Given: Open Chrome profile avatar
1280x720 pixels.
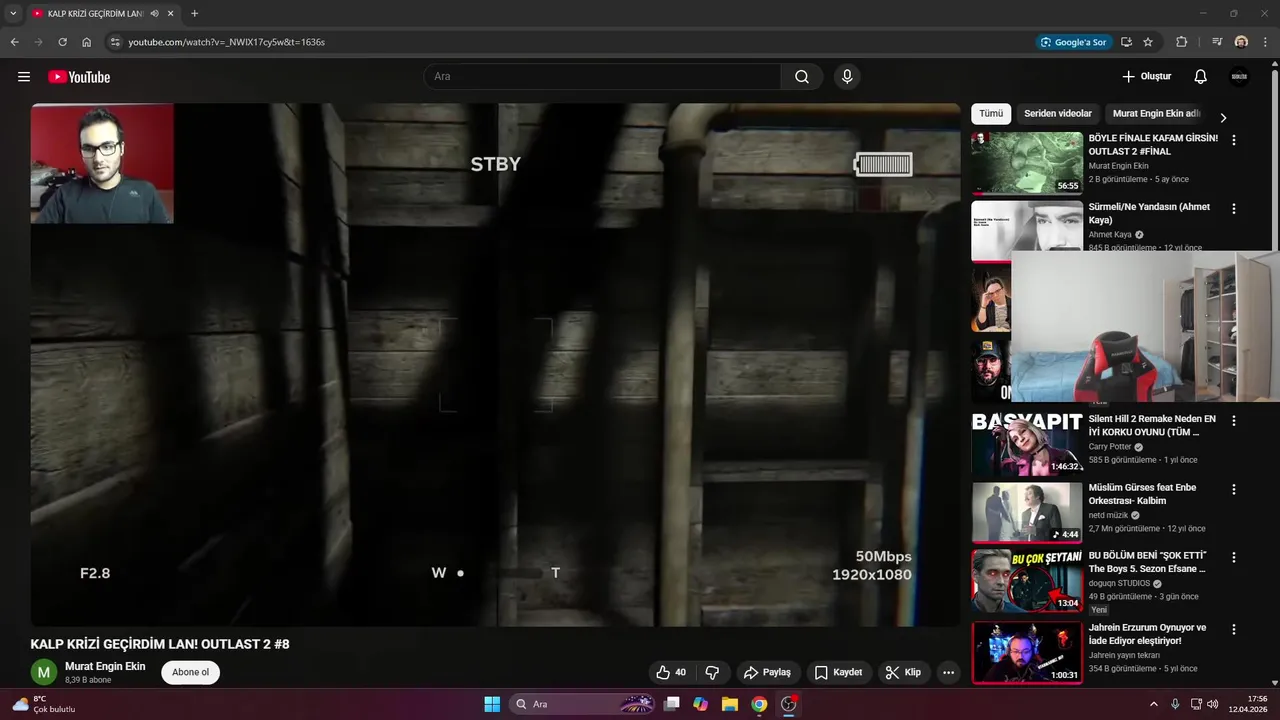Looking at the screenshot, I should [1241, 42].
